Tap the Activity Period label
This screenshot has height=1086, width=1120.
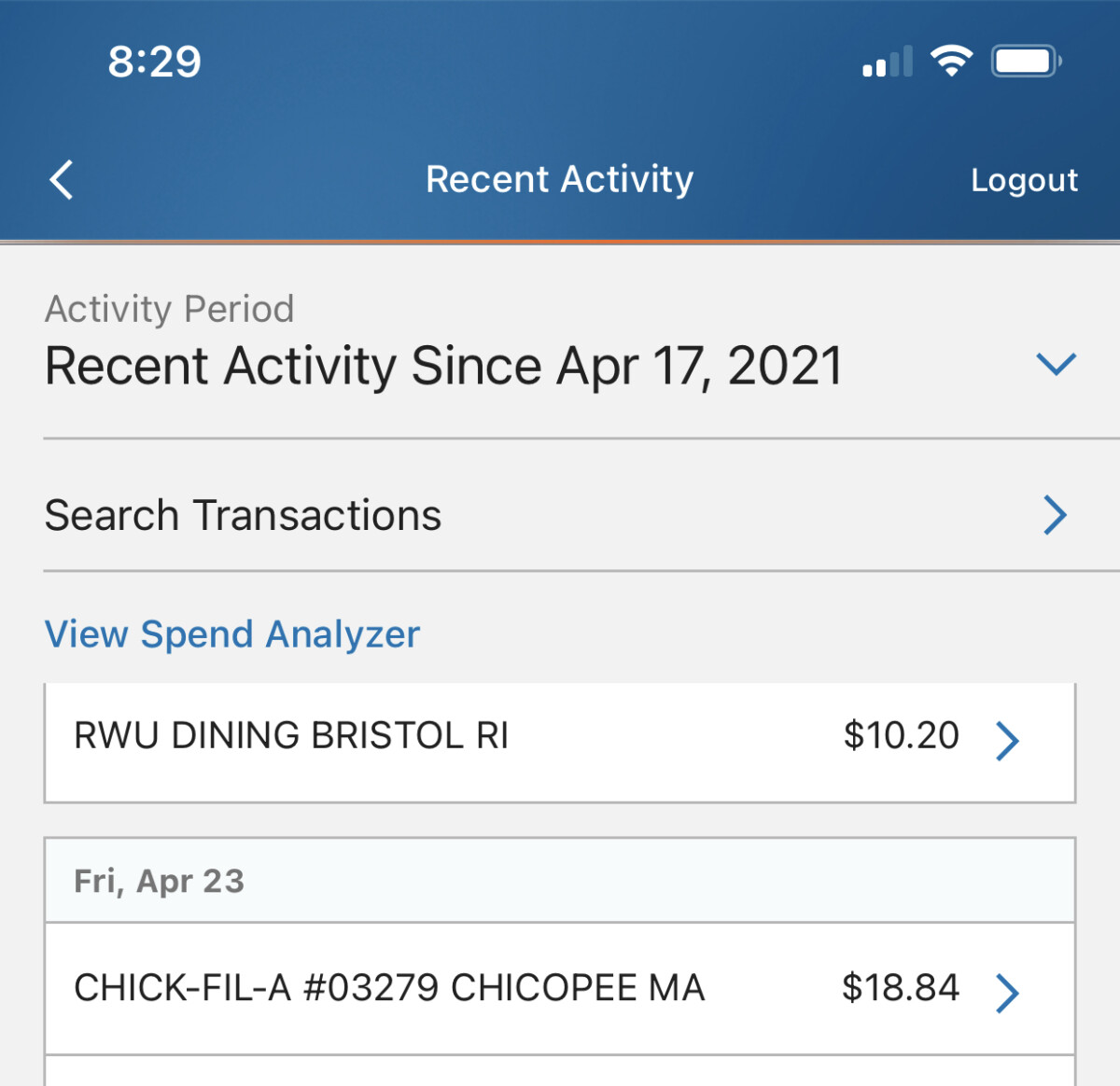click(x=170, y=309)
